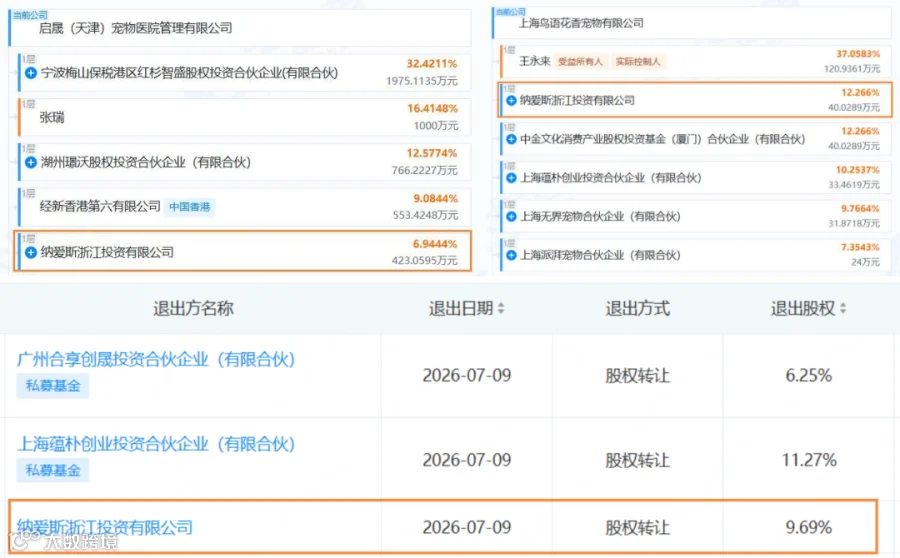Select company title 启晟（天津）宠物医院管理有限公司
Viewport: 900px width, 558px height.
pos(135,28)
